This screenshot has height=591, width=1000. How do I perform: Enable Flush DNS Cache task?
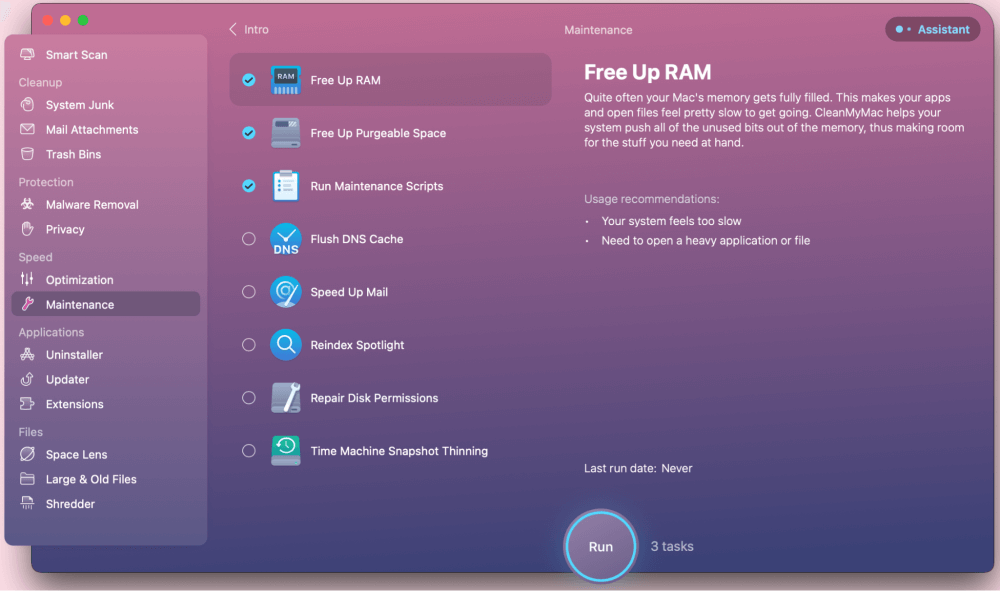tap(248, 239)
